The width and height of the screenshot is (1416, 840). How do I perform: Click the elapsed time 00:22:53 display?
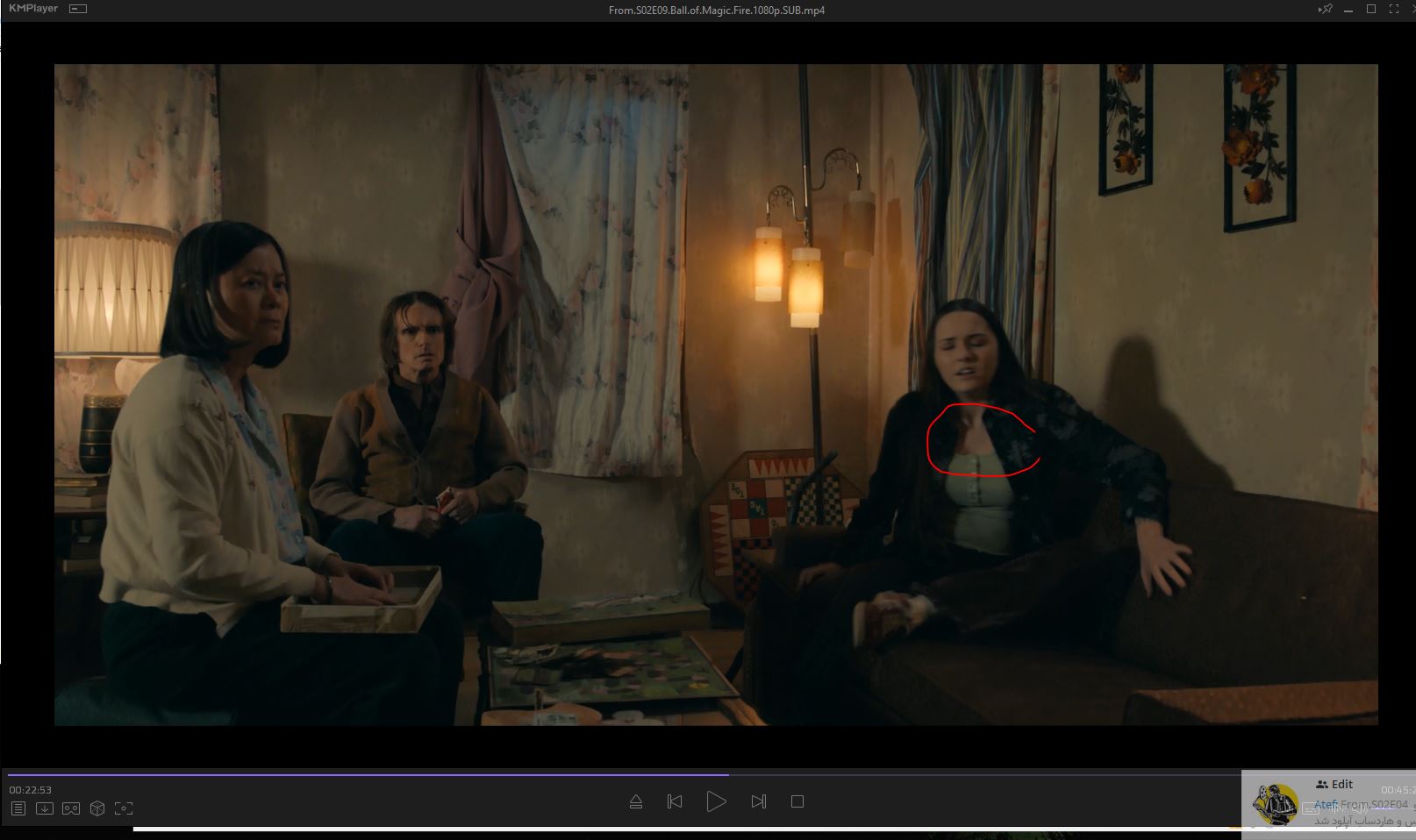[31, 790]
